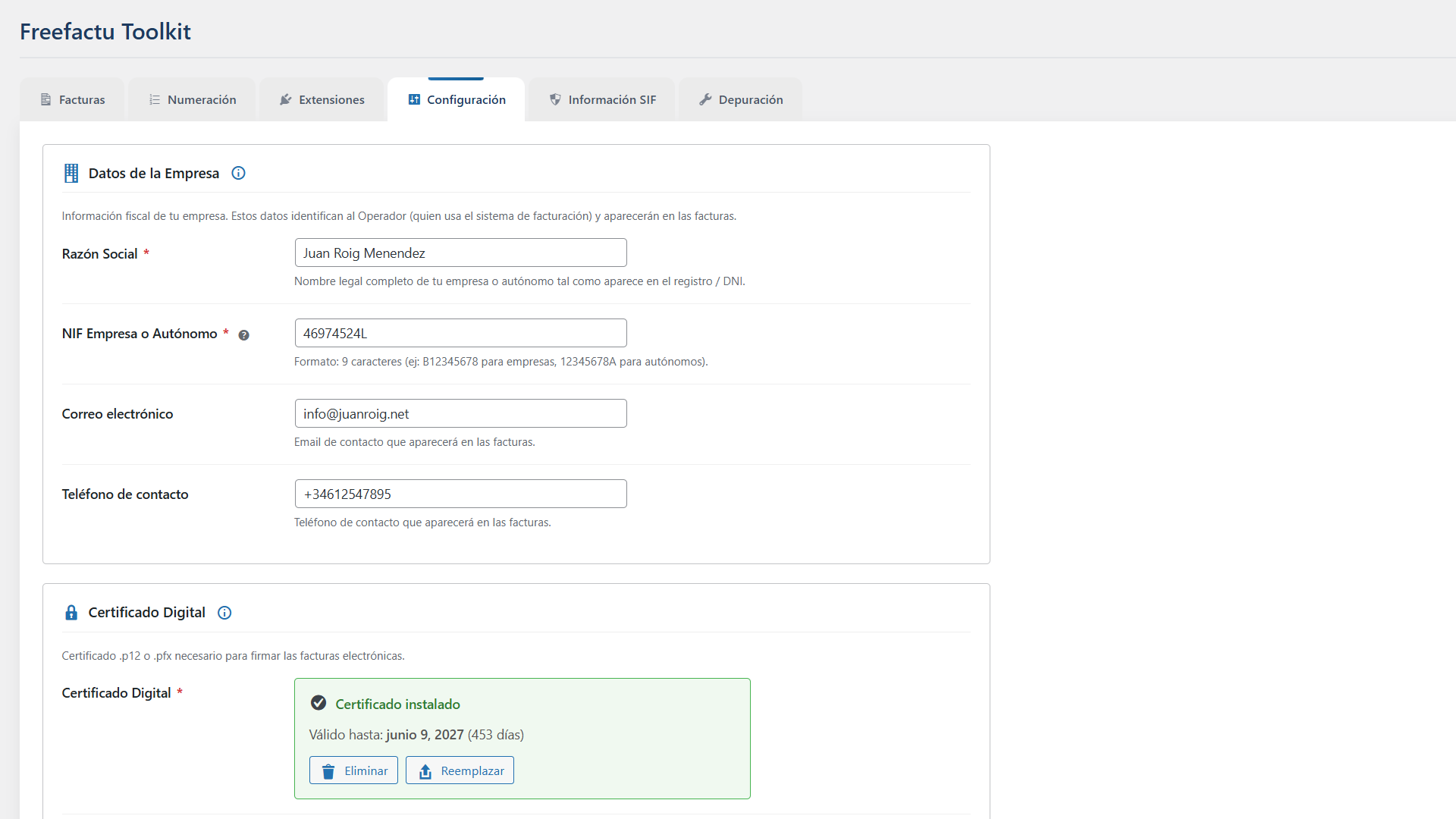The width and height of the screenshot is (1456, 819).
Task: Click the Configuración settings icon
Action: (413, 99)
